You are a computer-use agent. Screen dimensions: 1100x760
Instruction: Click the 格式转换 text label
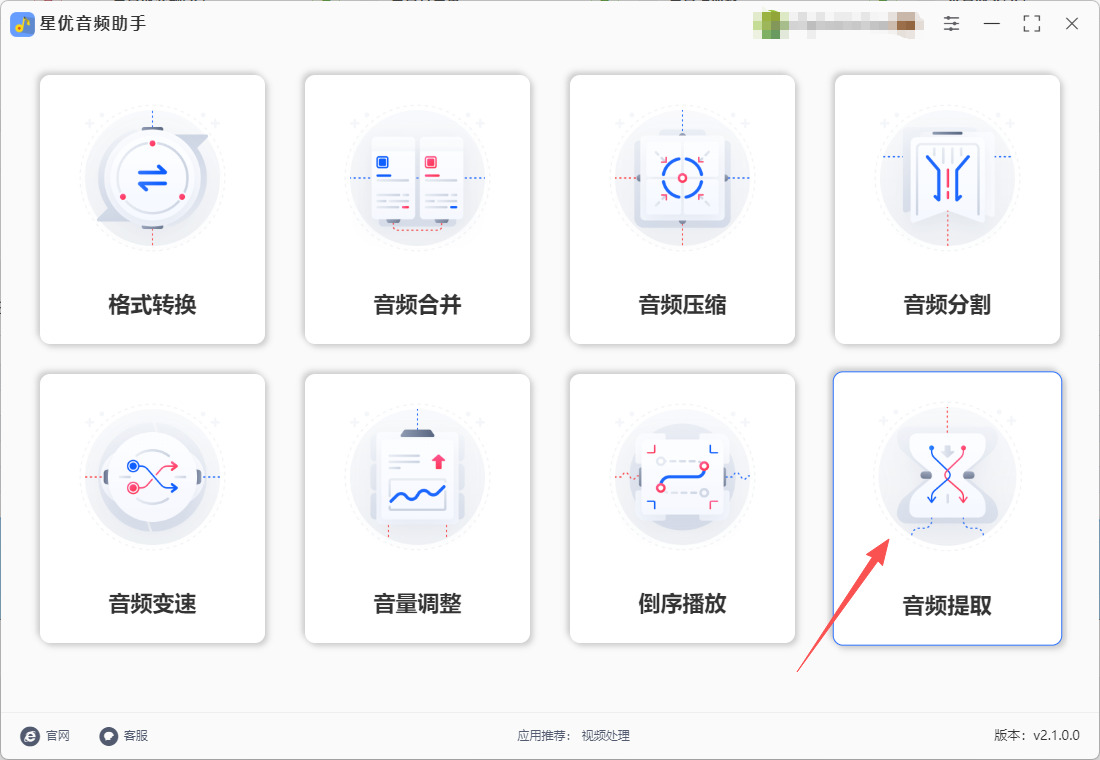152,305
